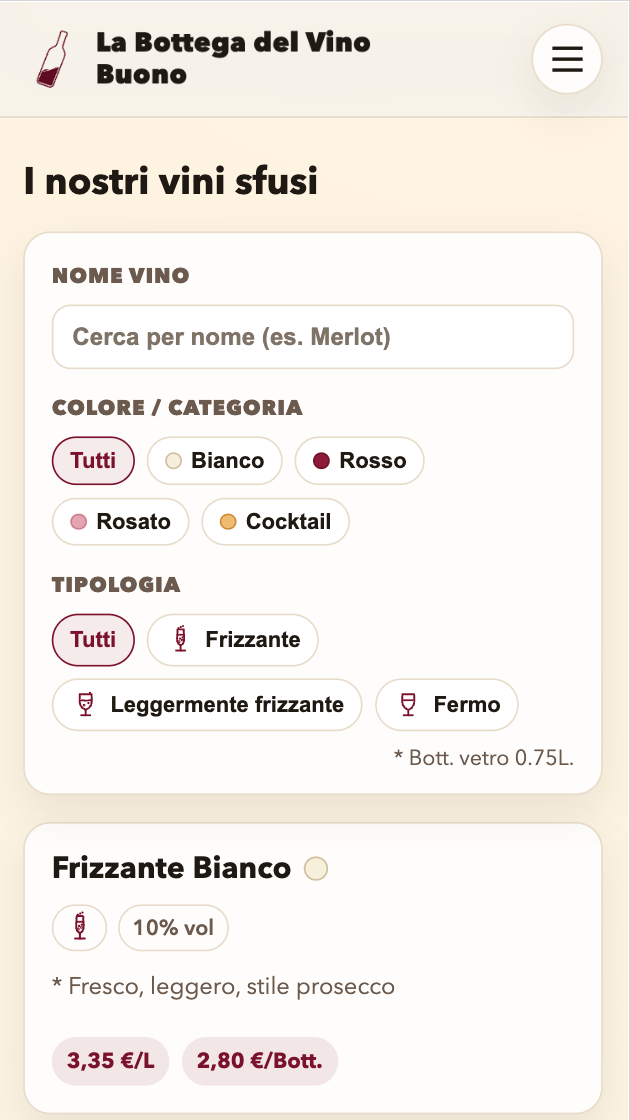Viewport: 630px width, 1120px height.
Task: Click the 10% vol badge
Action: tap(173, 927)
